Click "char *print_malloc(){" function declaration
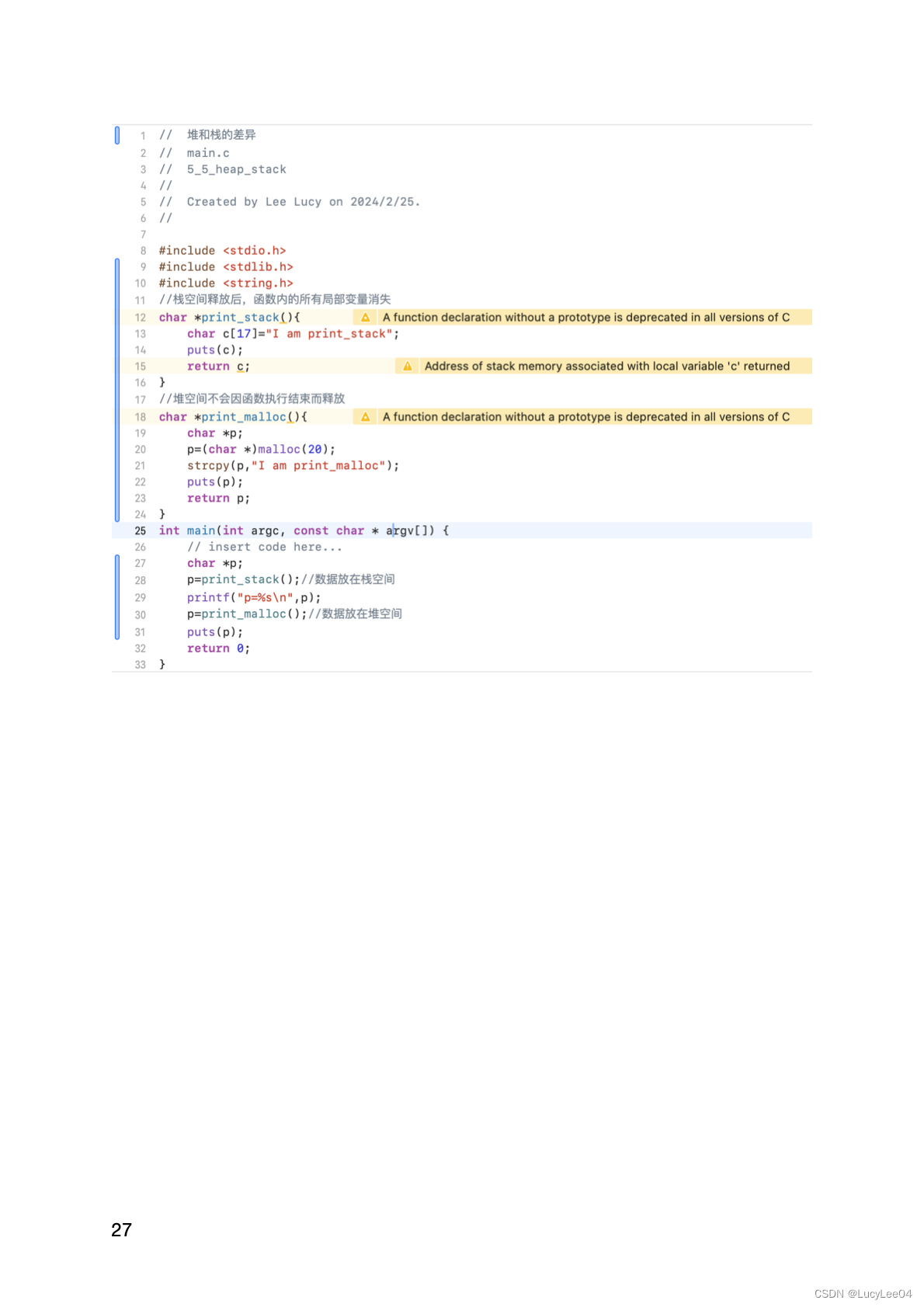Viewport: 924px width, 1307px height. tap(233, 417)
